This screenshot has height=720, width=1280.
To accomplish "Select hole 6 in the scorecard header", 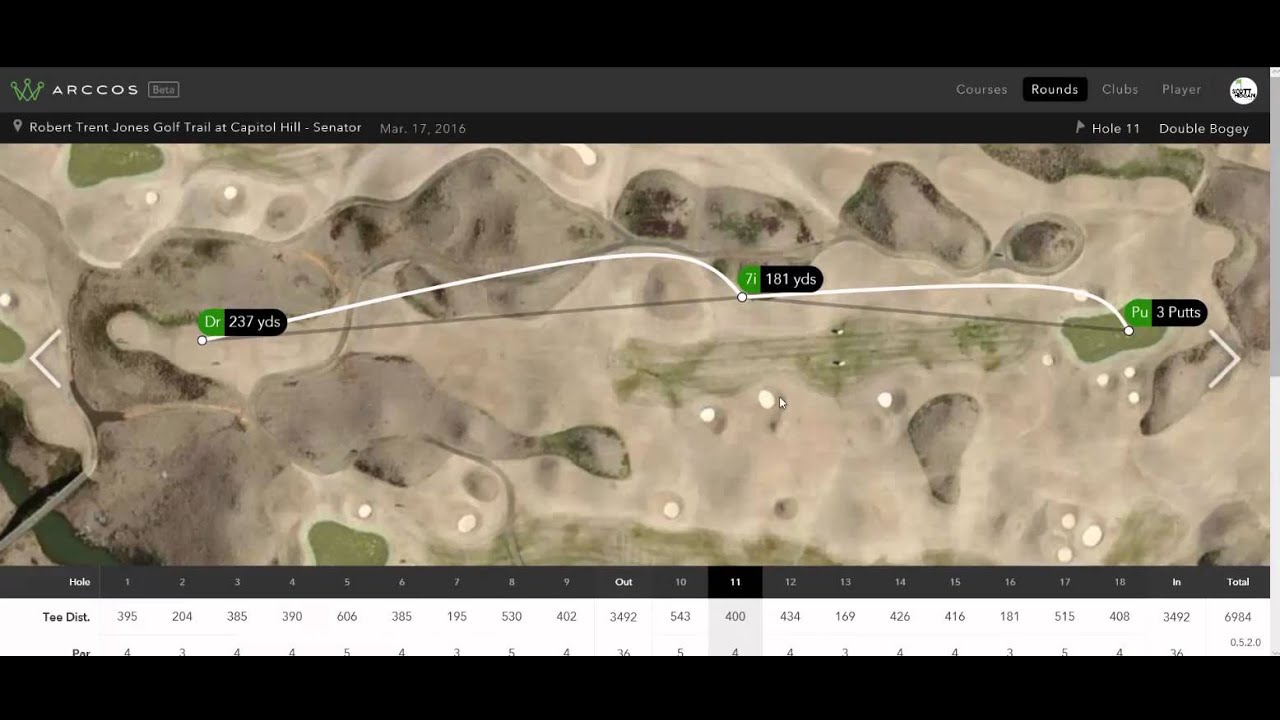I will 402,582.
